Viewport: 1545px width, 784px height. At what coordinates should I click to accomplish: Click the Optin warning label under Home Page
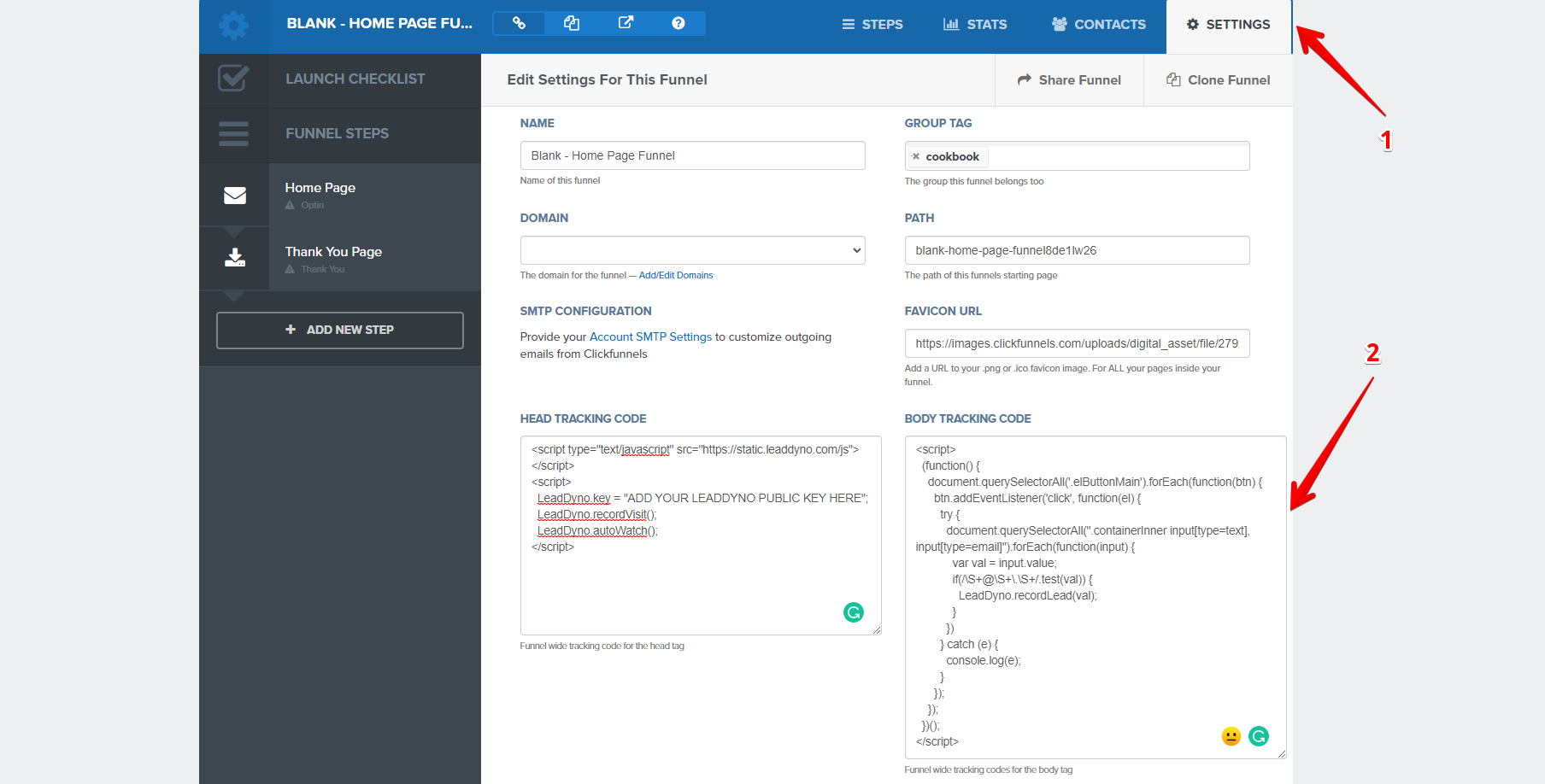tap(305, 205)
